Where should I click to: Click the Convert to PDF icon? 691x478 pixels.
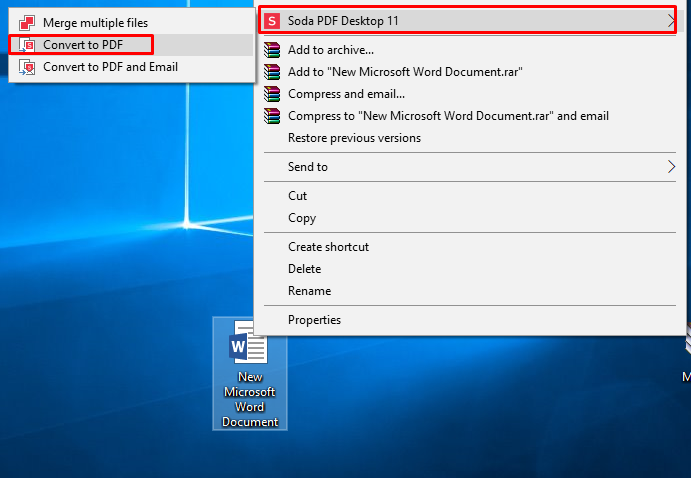point(27,44)
